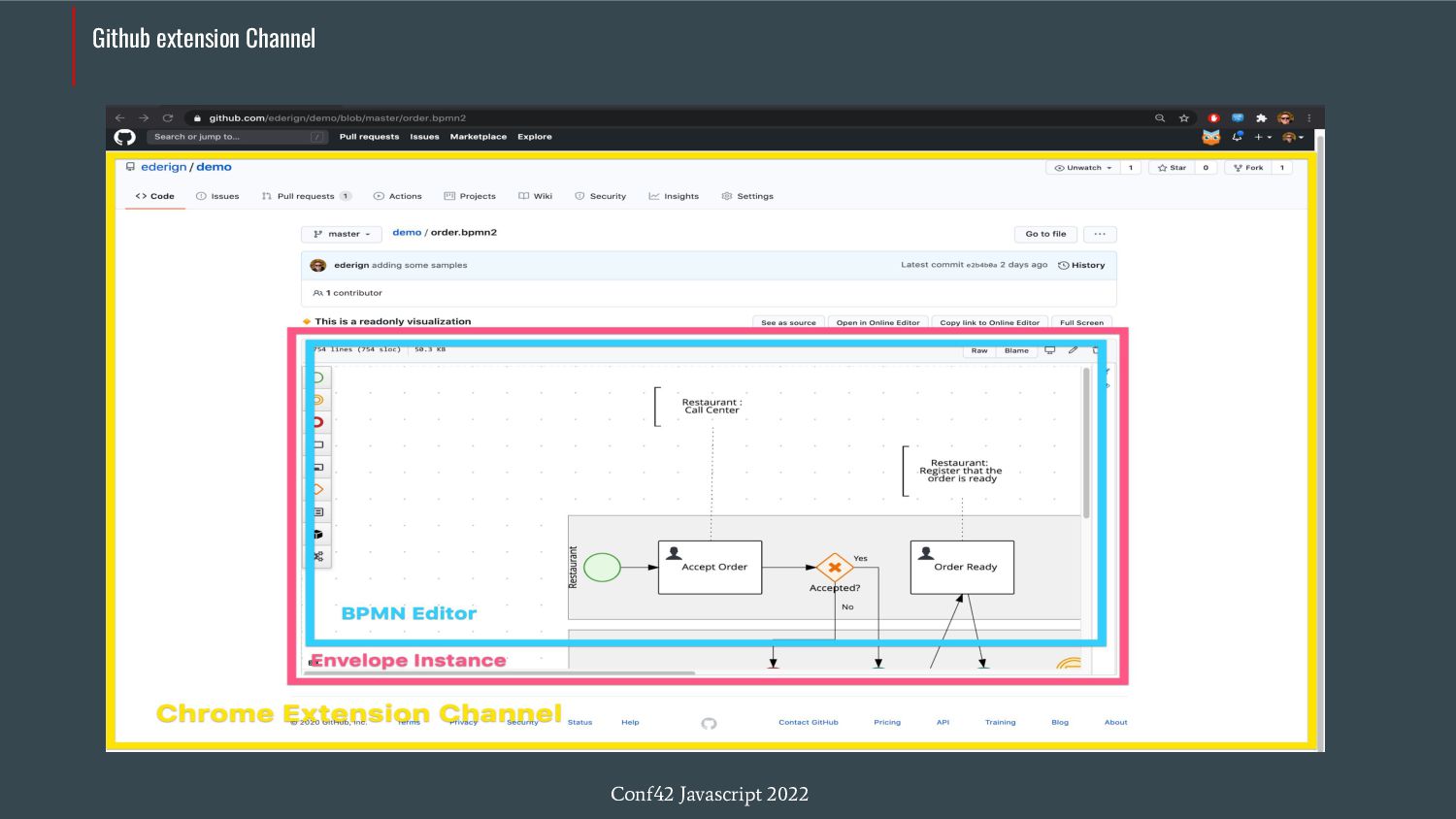Image resolution: width=1456 pixels, height=819 pixels.
Task: Open the Actions tab
Action: pyautogui.click(x=397, y=196)
